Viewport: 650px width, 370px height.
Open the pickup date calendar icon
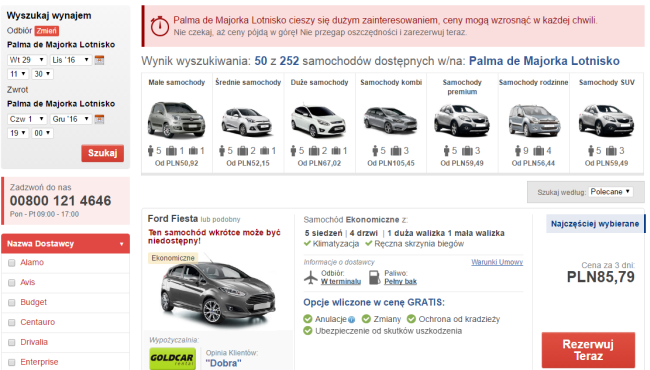pos(99,60)
